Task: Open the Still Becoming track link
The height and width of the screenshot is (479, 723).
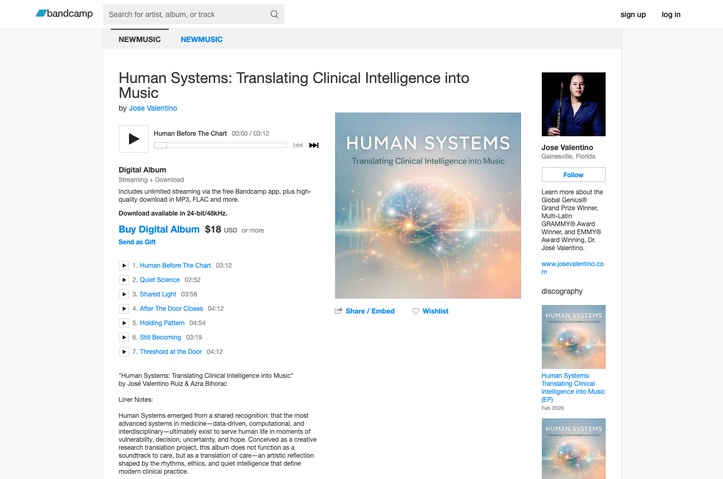Action: coord(160,337)
